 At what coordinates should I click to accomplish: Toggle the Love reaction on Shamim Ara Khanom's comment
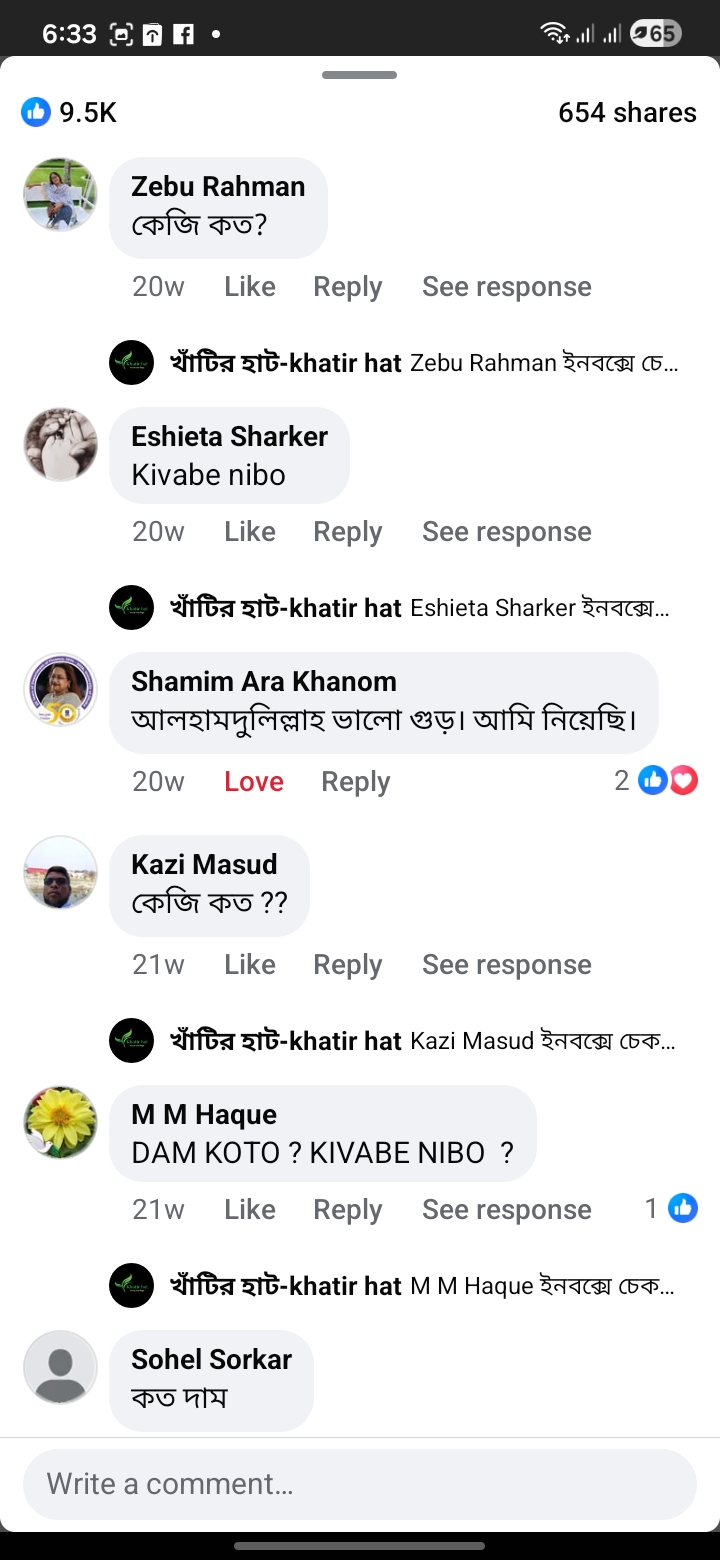pos(253,782)
